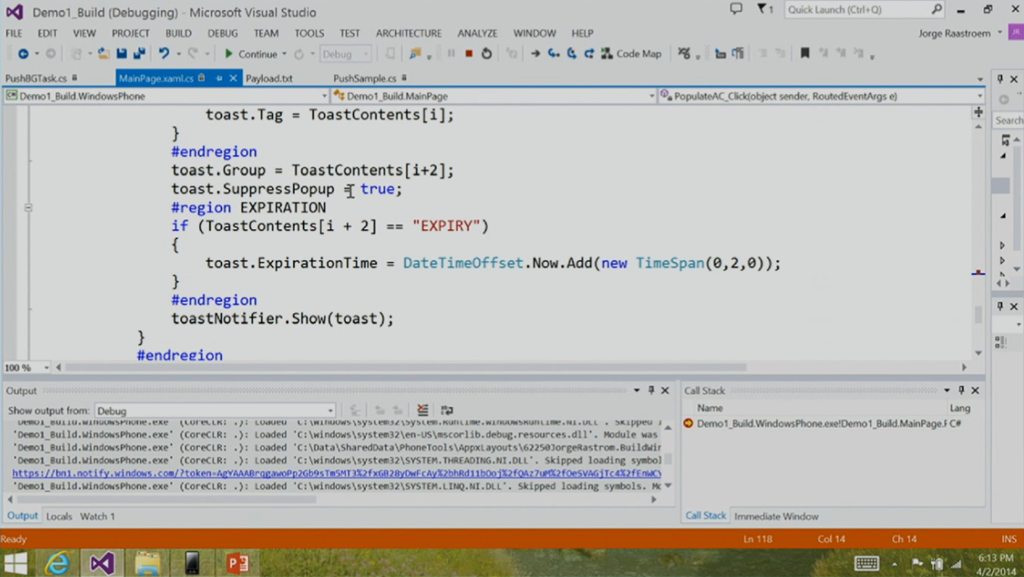This screenshot has width=1024, height=577.
Task: Switch to PushBGTask.cs tab
Action: [37, 78]
